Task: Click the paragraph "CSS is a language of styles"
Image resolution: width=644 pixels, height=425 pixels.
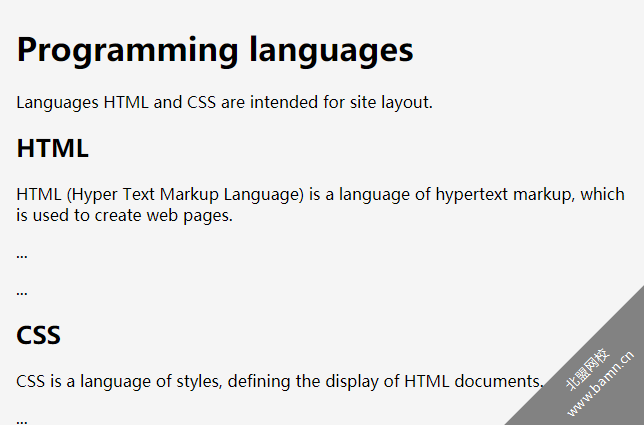Action: click(280, 381)
